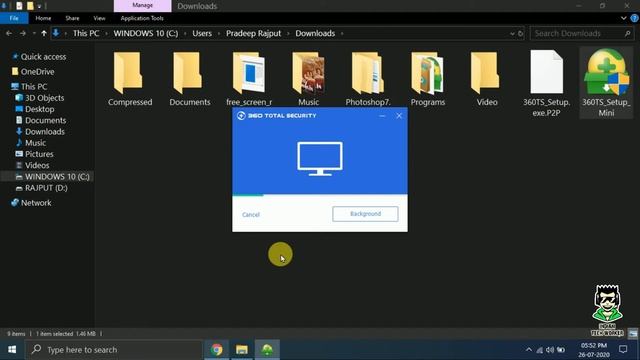
Task: Click the installer progress bar
Action: [320, 195]
